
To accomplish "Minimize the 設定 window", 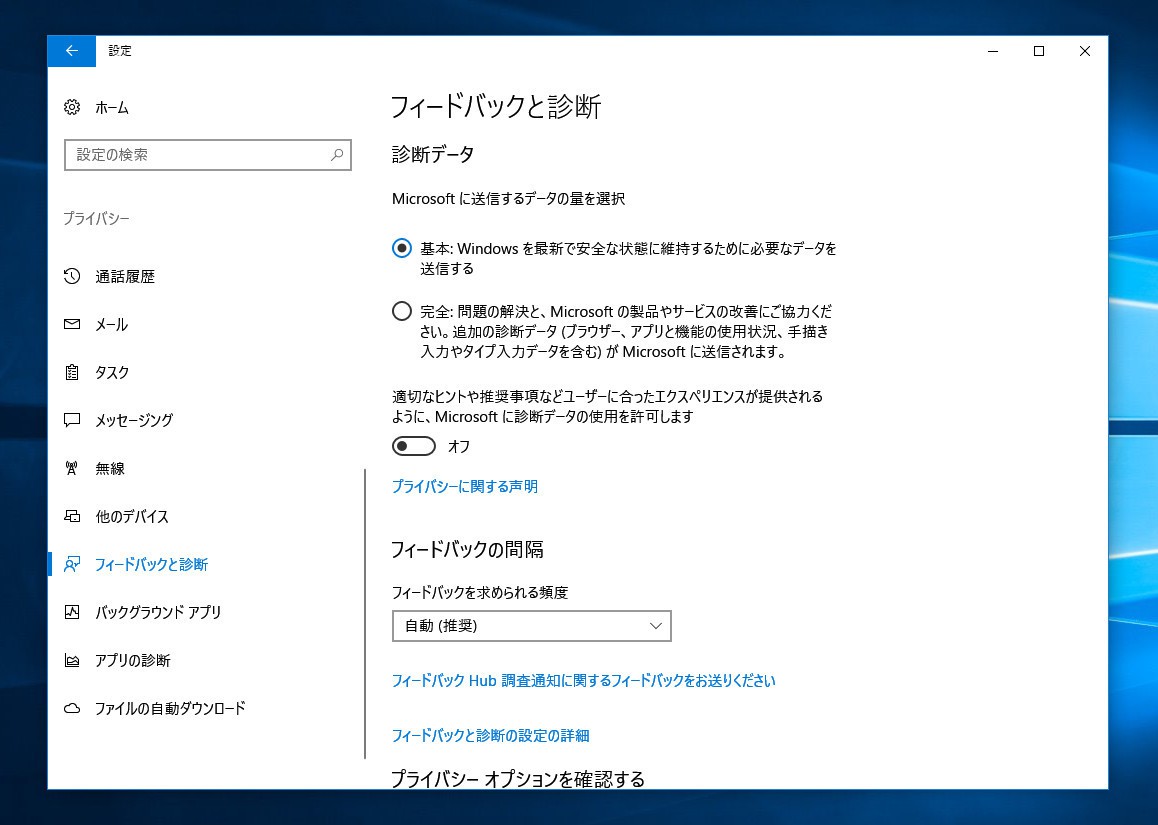I will (x=993, y=51).
